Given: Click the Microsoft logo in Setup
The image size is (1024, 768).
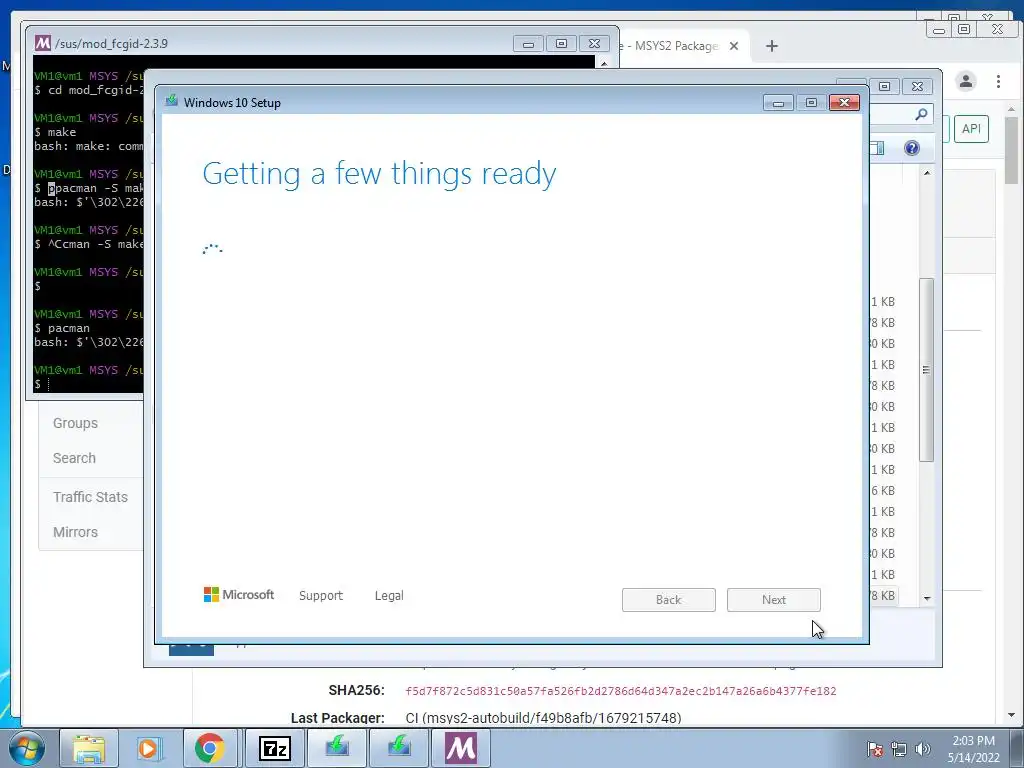Looking at the screenshot, I should tap(239, 594).
